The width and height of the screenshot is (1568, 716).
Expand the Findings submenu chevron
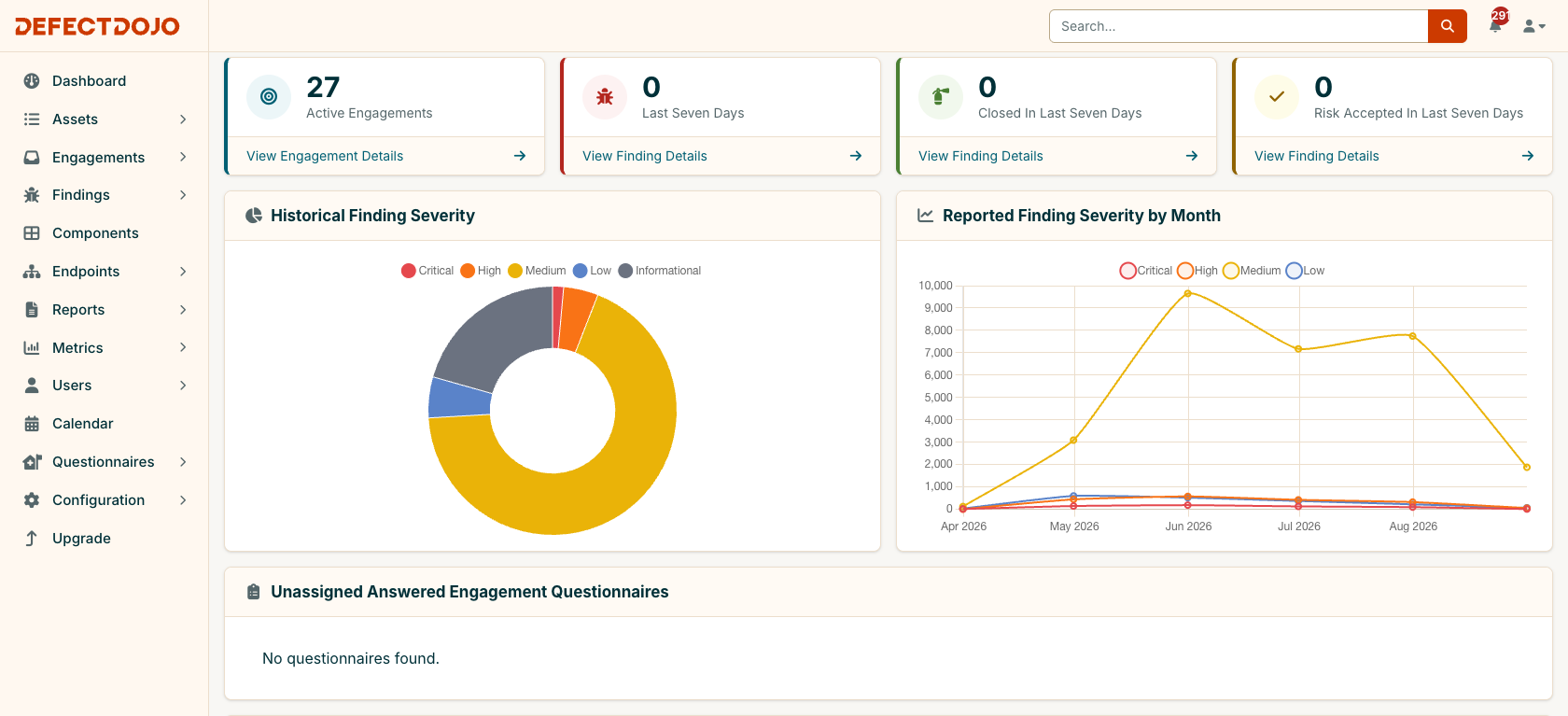[183, 195]
